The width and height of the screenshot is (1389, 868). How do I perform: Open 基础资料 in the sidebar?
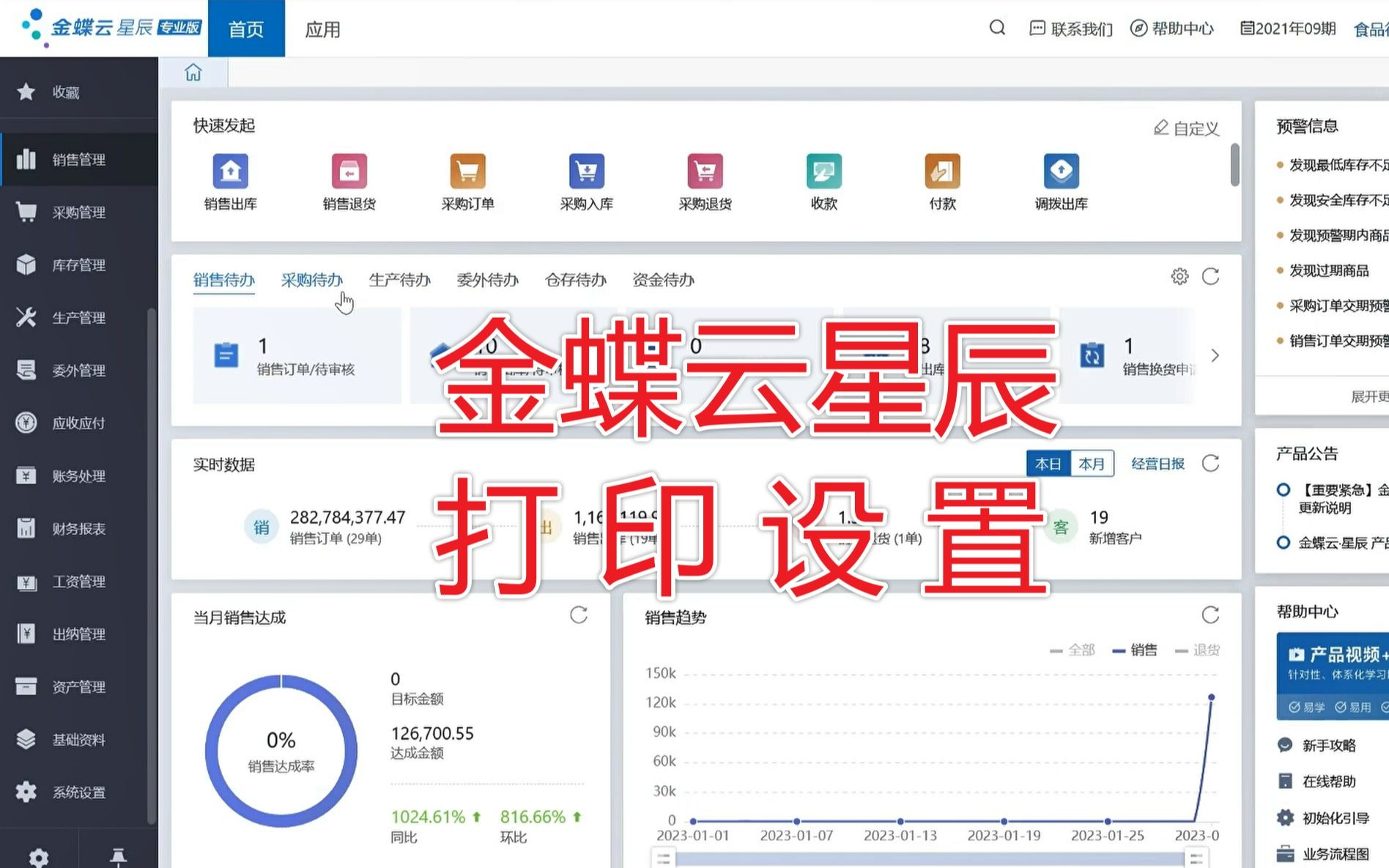click(79, 740)
